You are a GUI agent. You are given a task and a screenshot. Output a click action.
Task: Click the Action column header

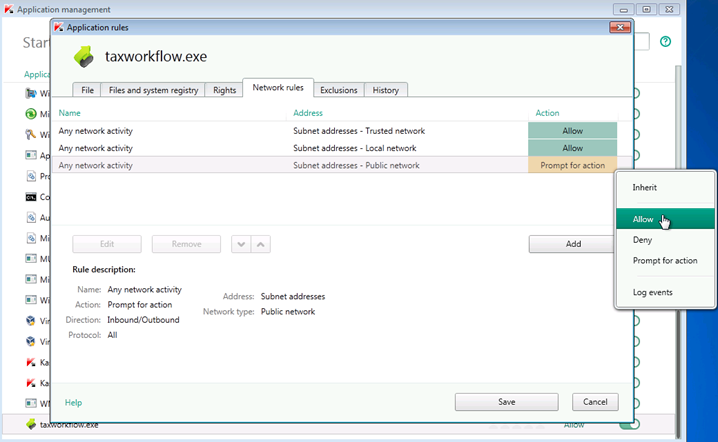(547, 113)
